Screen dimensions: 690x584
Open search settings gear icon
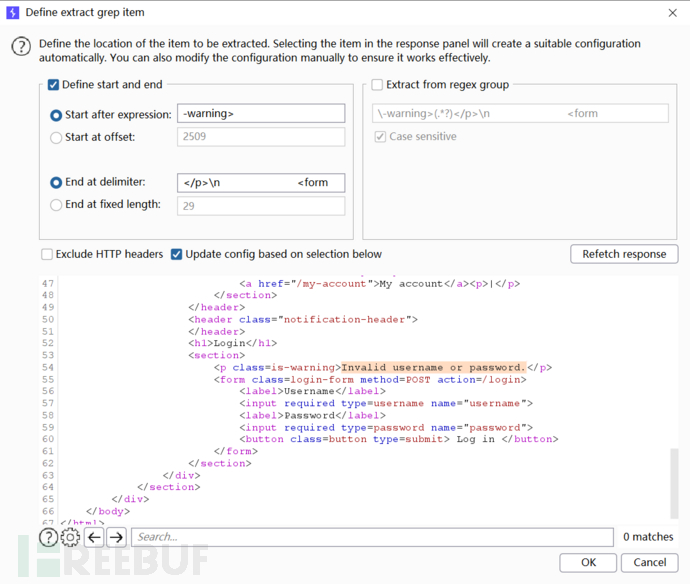click(x=70, y=537)
